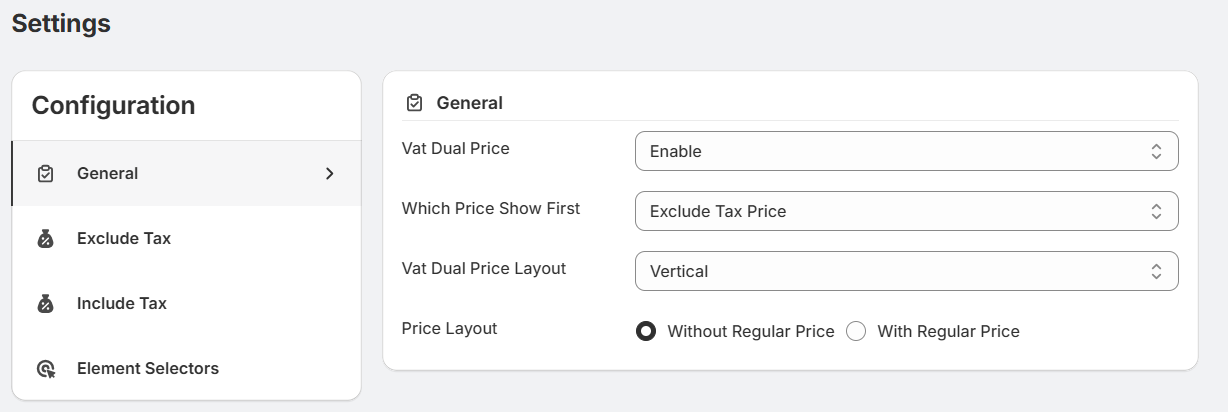Click the arrows on the Enable select box
The height and width of the screenshot is (412, 1228).
[1156, 152]
